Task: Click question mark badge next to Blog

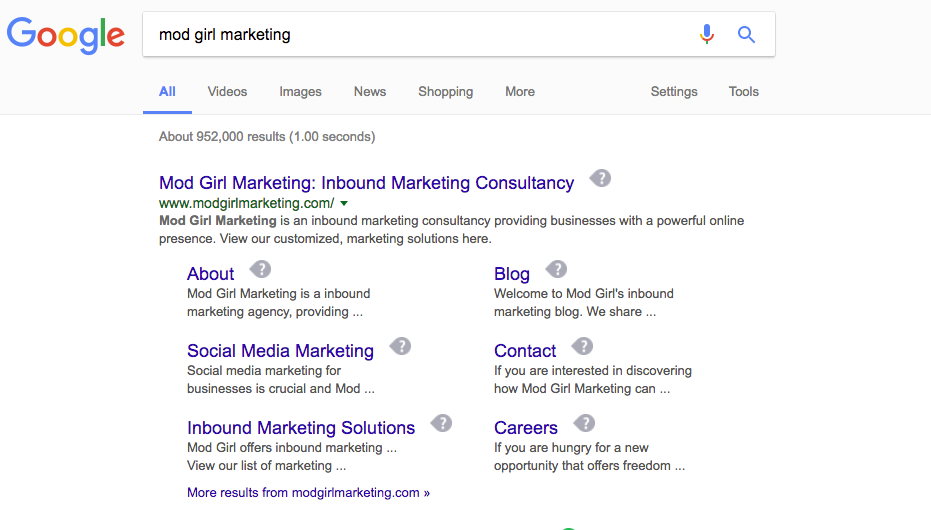Action: click(x=556, y=269)
